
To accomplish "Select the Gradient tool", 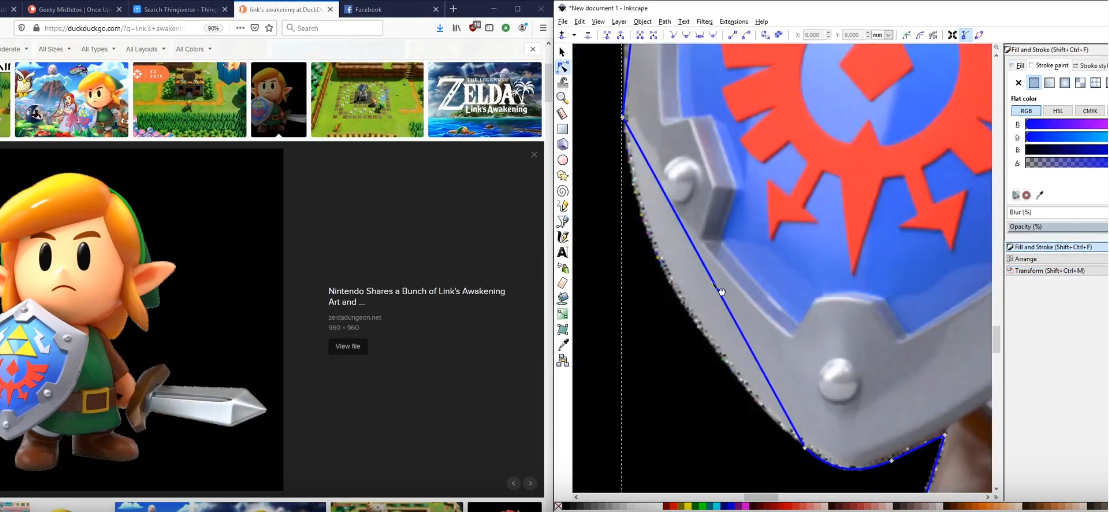I will [562, 314].
